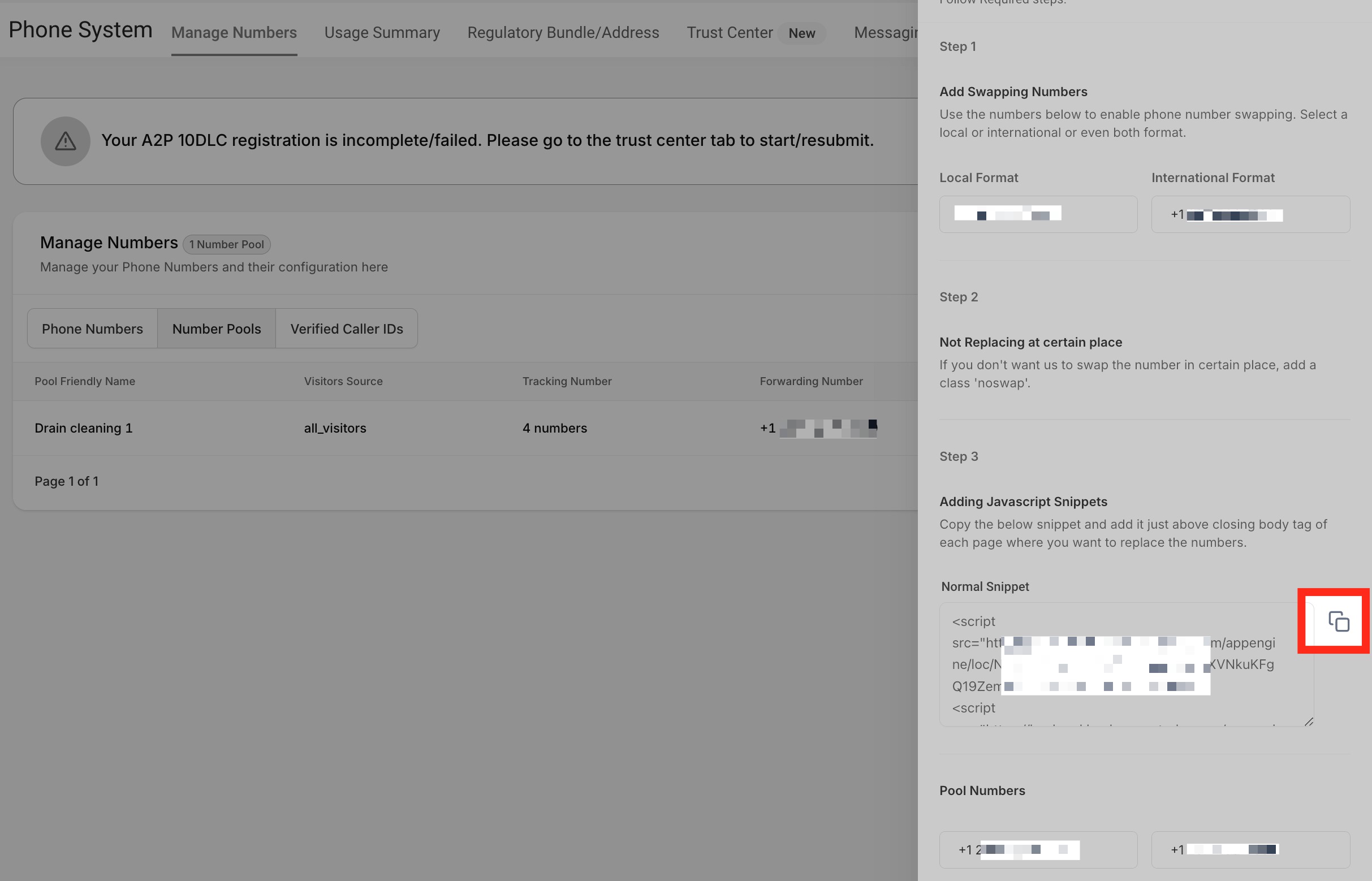Click the warning triangle icon in the banner
The height and width of the screenshot is (881, 1372).
(x=65, y=141)
